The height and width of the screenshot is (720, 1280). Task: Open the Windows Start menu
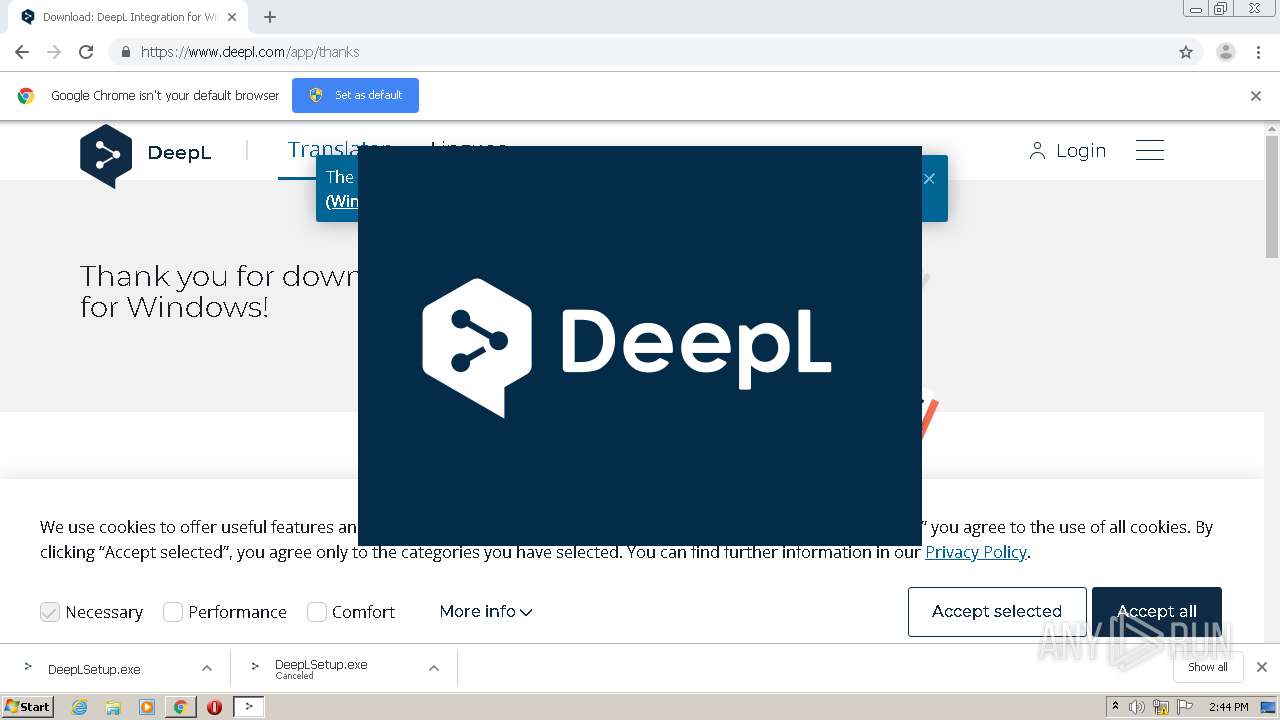pyautogui.click(x=28, y=707)
